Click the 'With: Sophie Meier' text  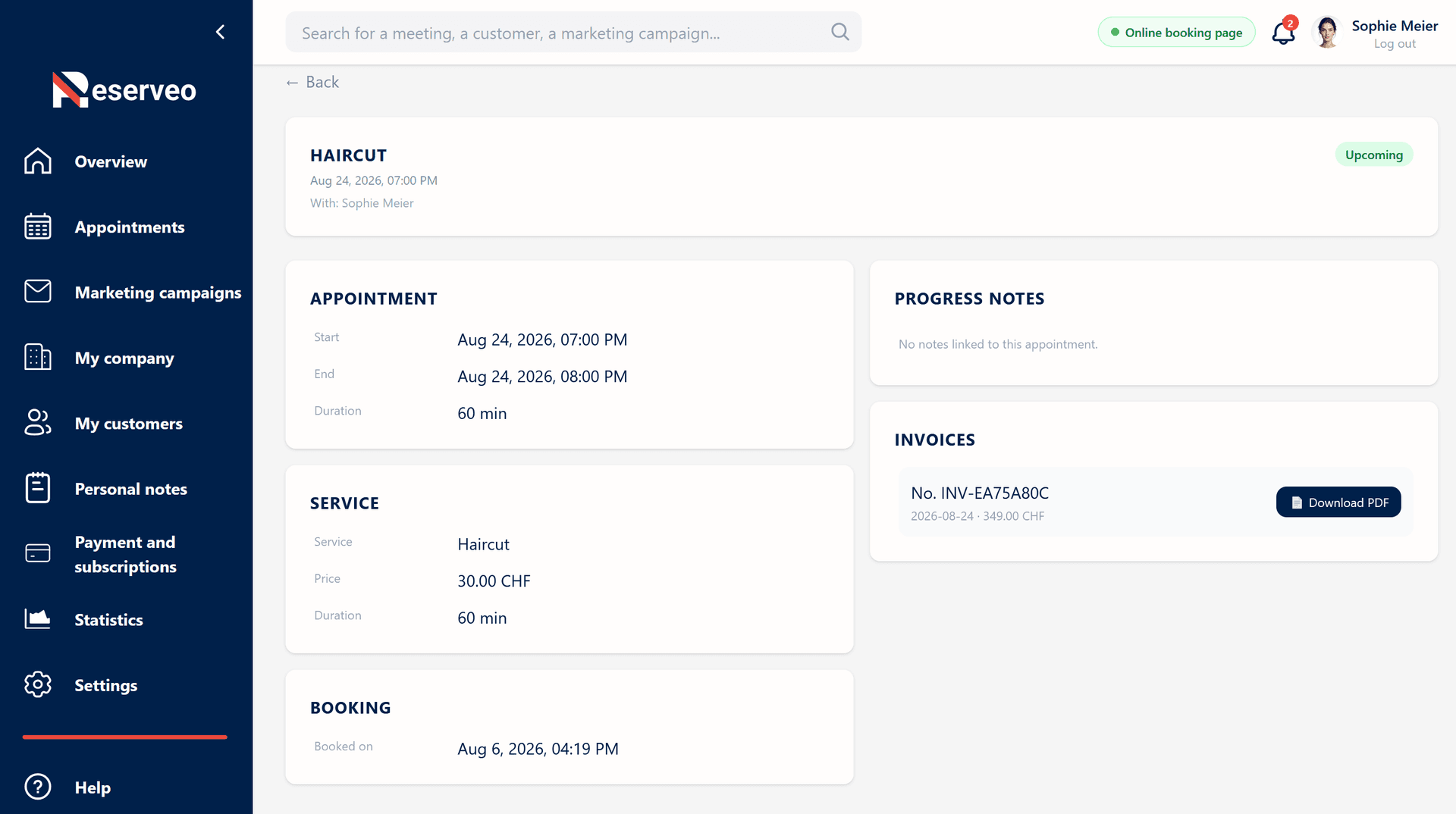[x=362, y=203]
